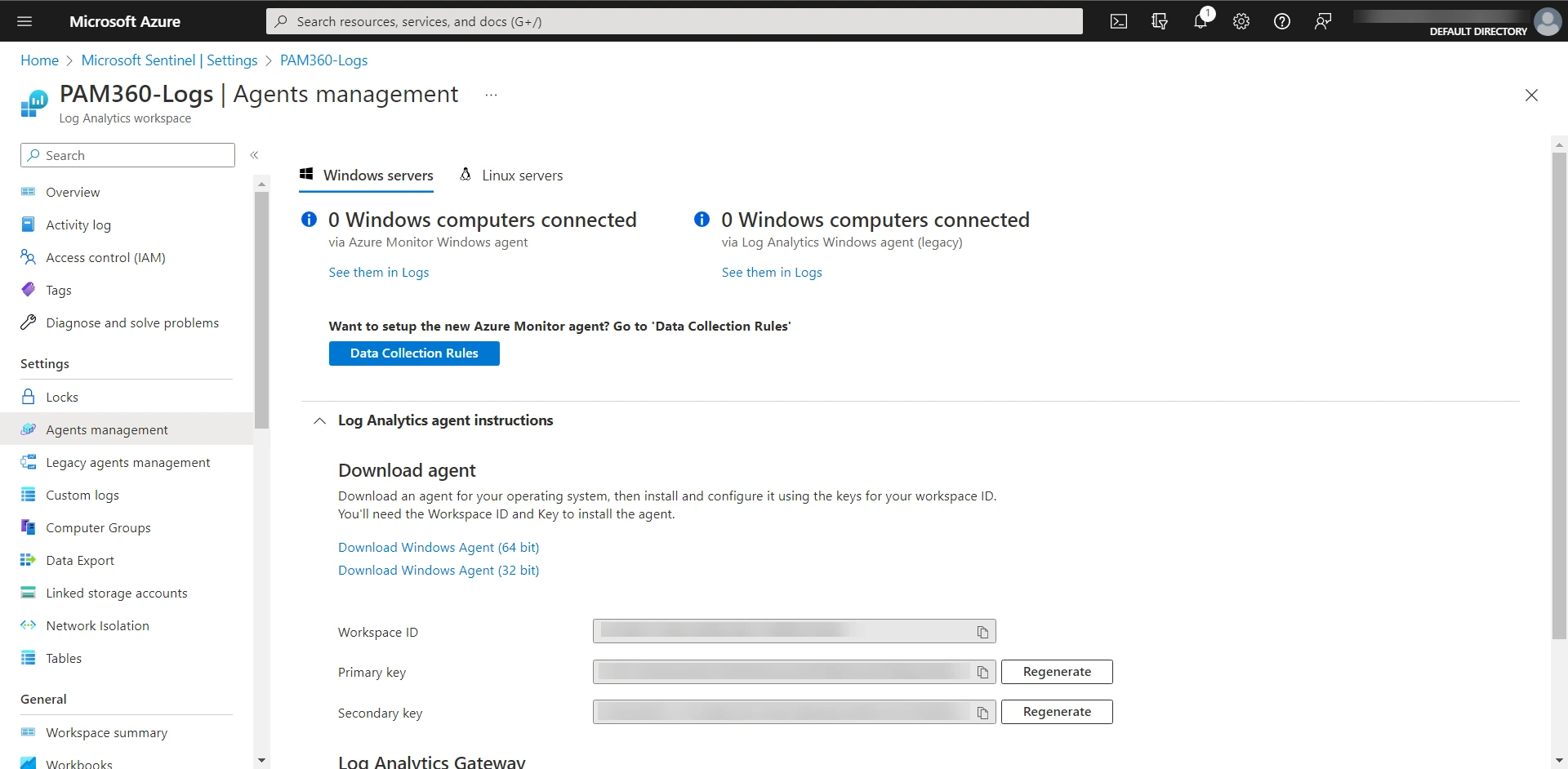Image resolution: width=1568 pixels, height=769 pixels.
Task: Open the directories and subscriptions filter
Action: click(1160, 21)
